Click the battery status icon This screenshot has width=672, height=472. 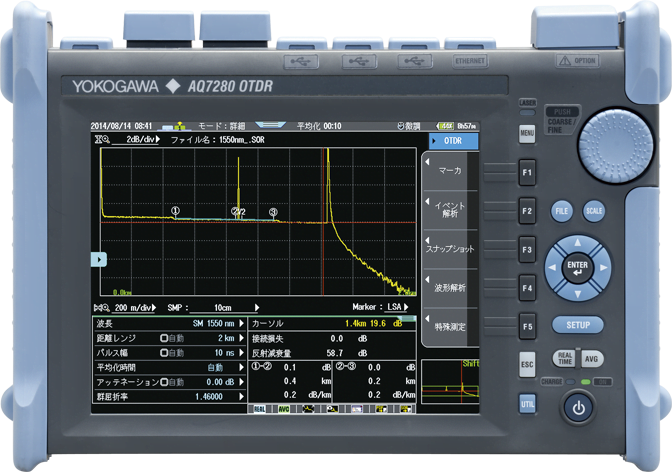[x=446, y=126]
